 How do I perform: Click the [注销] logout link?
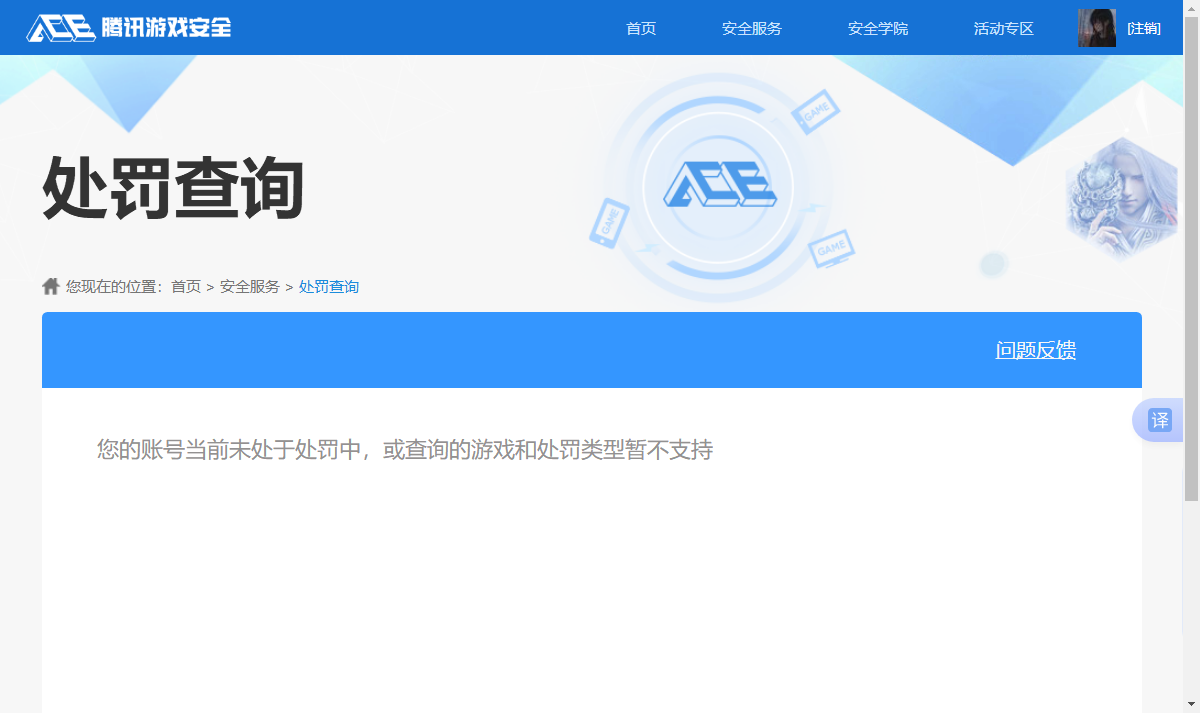[x=1144, y=29]
